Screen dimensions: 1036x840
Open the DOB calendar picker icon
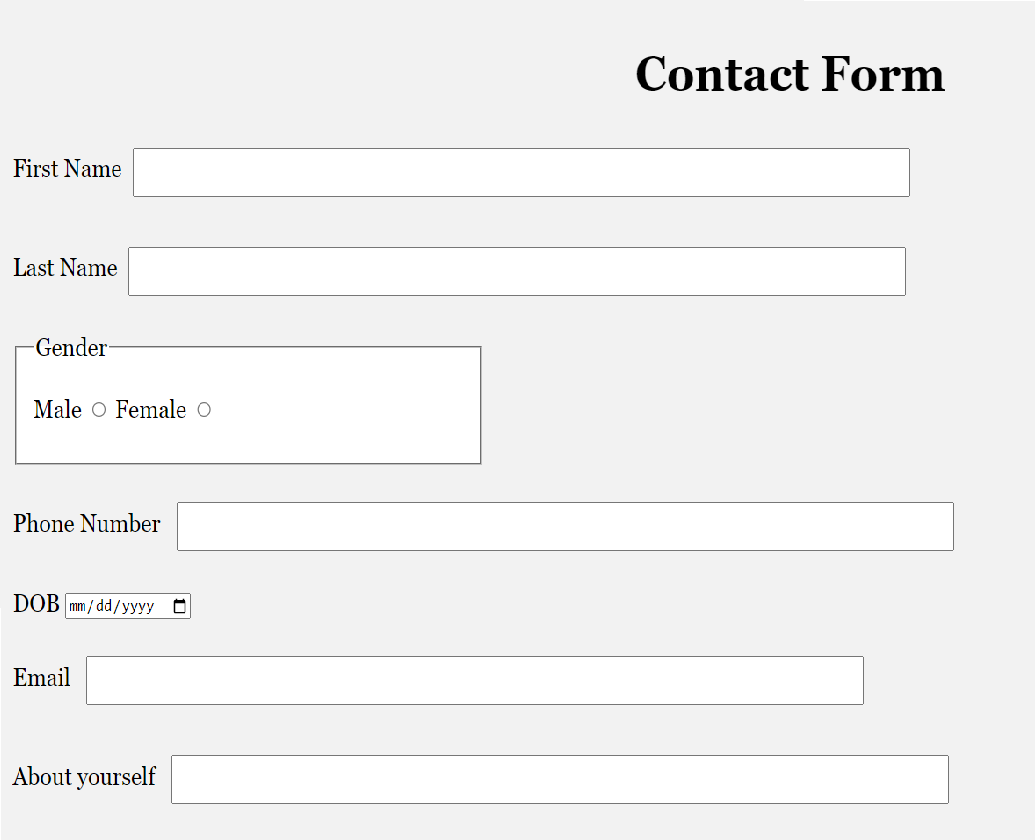point(179,606)
